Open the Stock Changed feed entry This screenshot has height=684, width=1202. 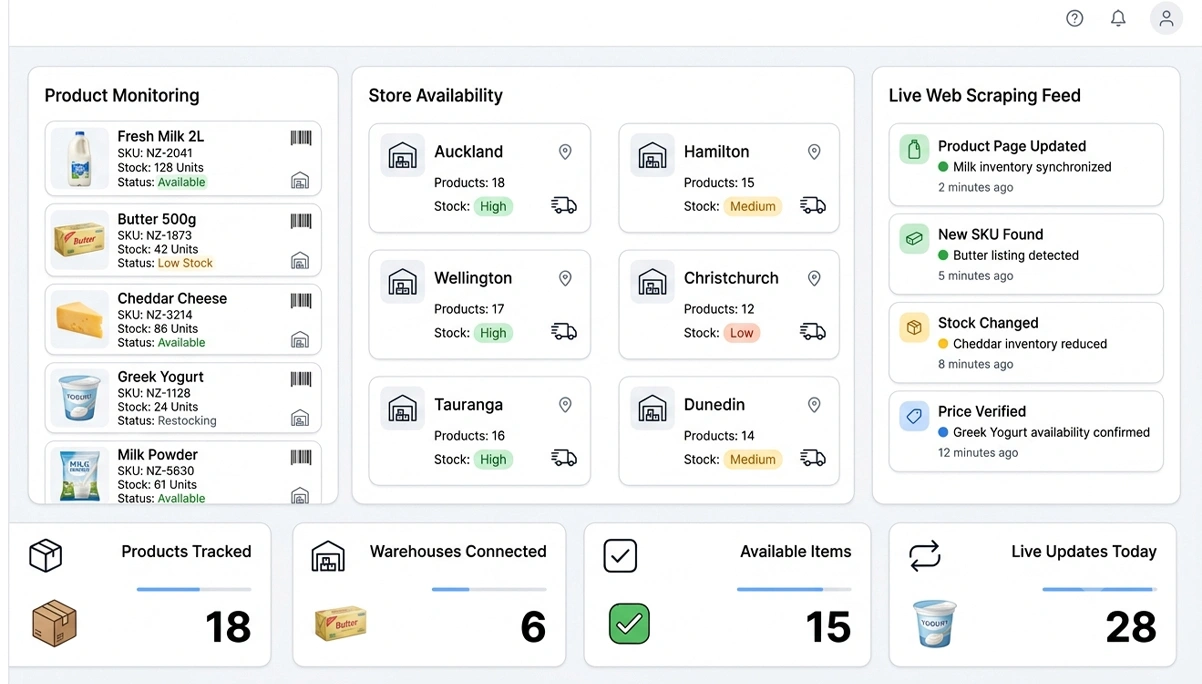point(1026,343)
